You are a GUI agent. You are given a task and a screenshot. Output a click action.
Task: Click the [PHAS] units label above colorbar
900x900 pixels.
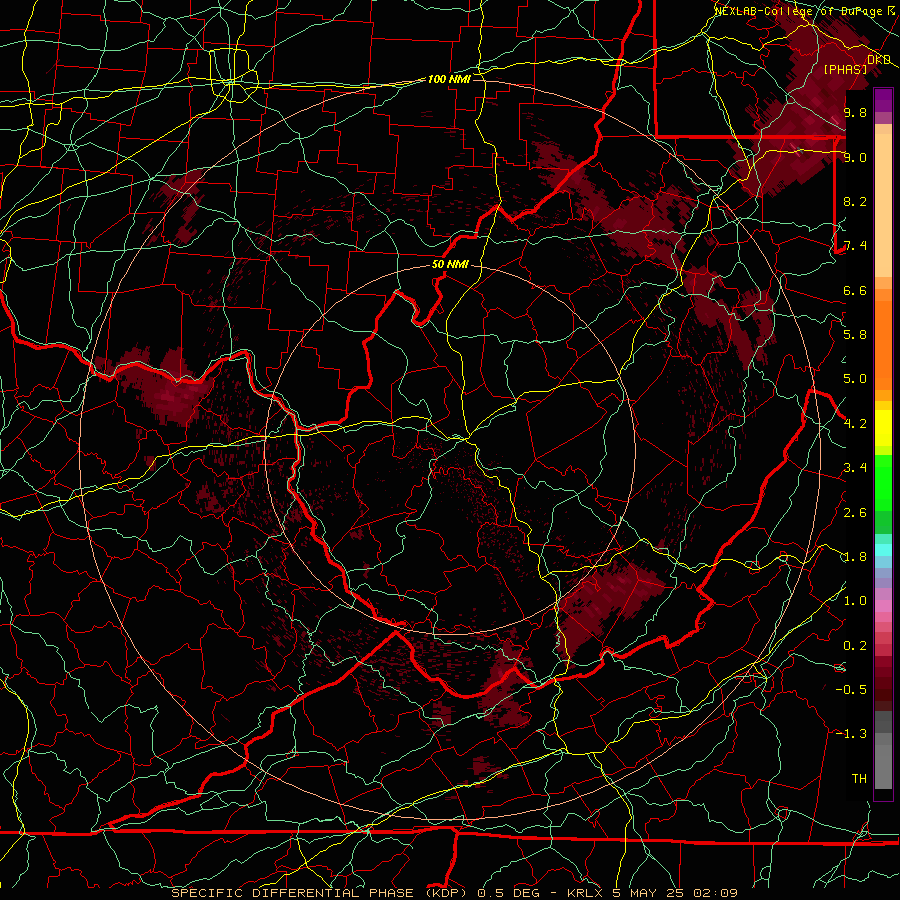click(x=845, y=69)
